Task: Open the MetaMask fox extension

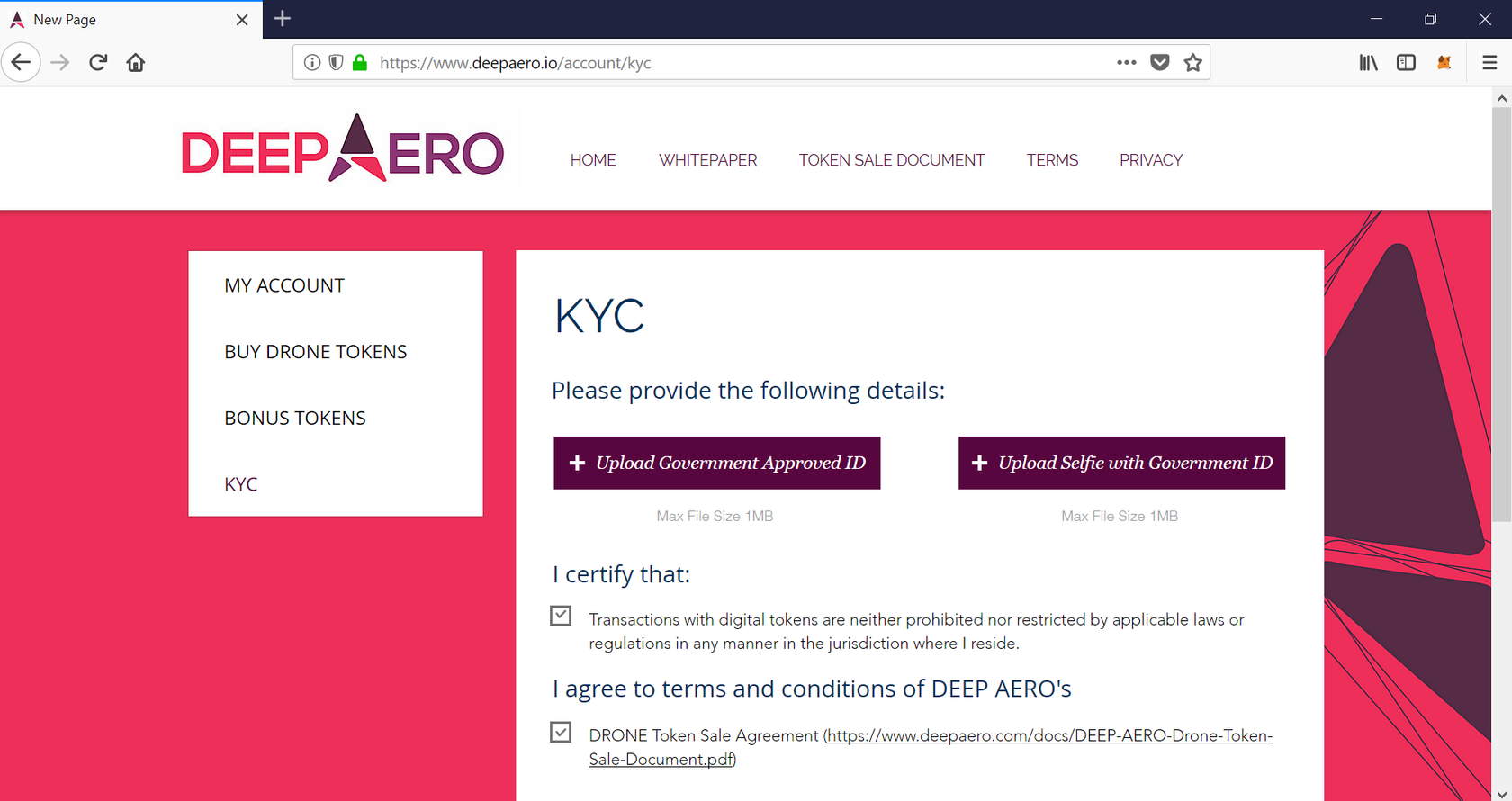Action: [x=1444, y=63]
